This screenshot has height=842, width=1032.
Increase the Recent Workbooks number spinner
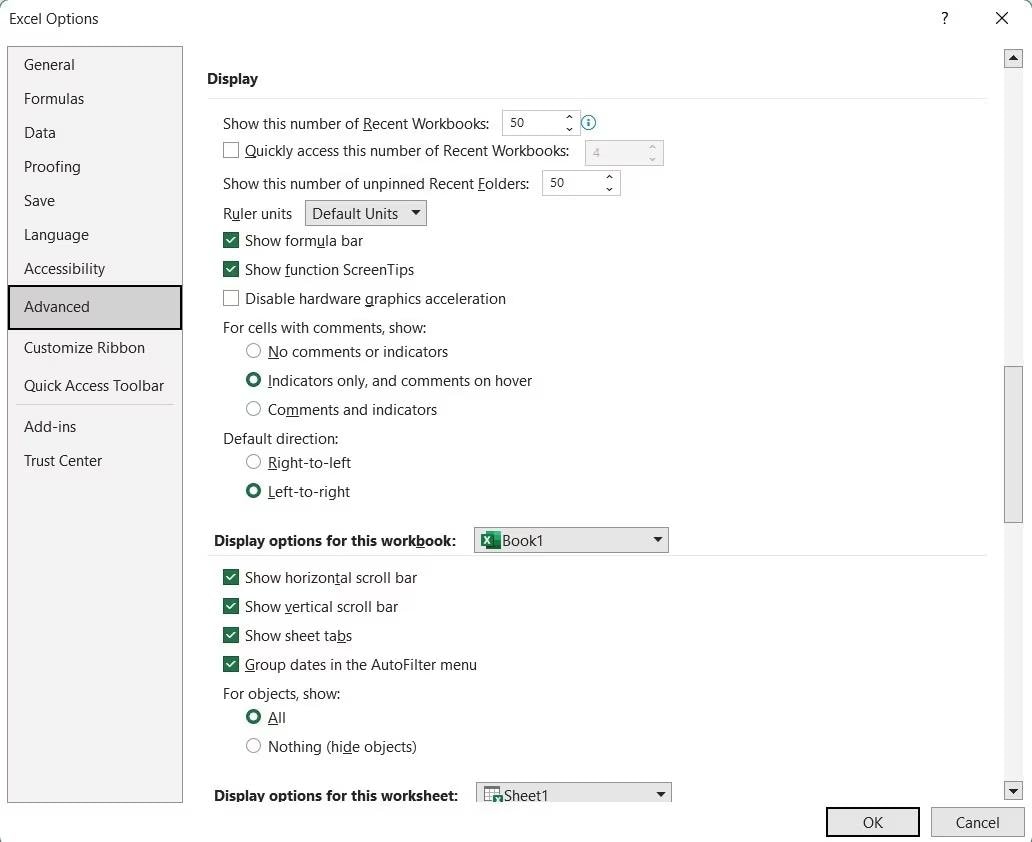pos(569,117)
